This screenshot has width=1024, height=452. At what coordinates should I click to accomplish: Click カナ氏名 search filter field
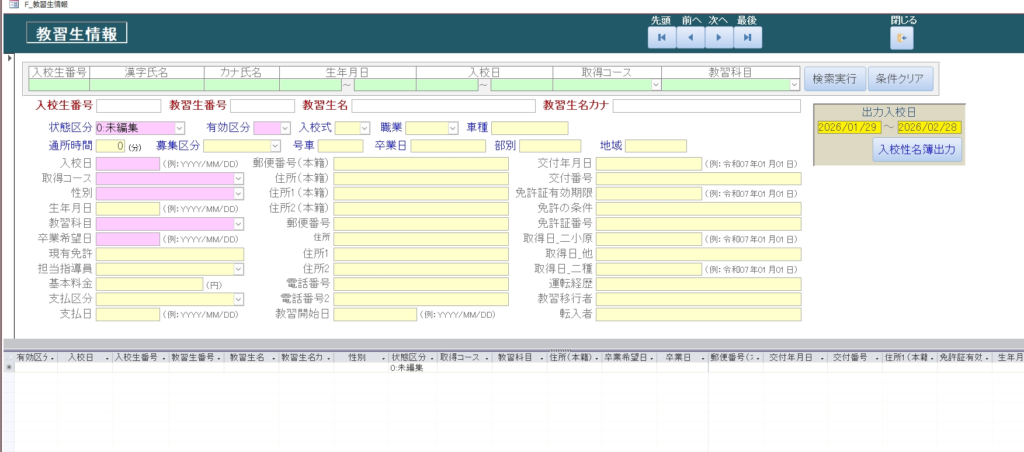tap(242, 85)
